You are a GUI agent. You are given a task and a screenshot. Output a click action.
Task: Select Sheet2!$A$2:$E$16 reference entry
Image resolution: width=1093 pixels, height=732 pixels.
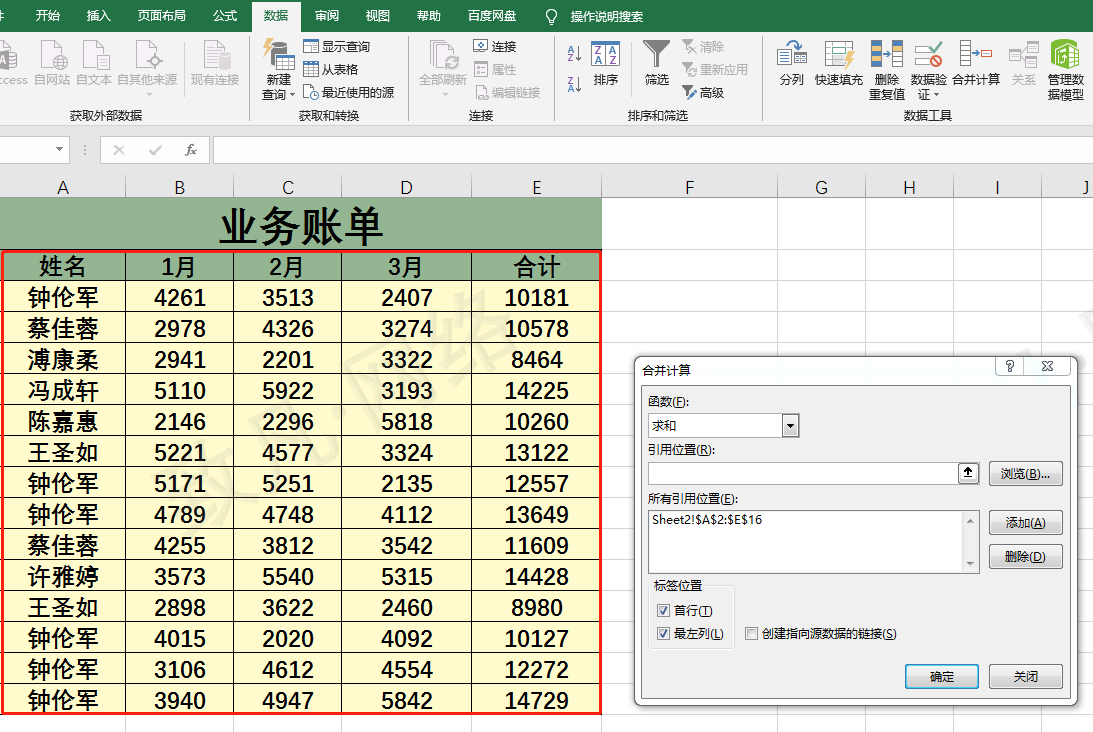[x=707, y=520]
